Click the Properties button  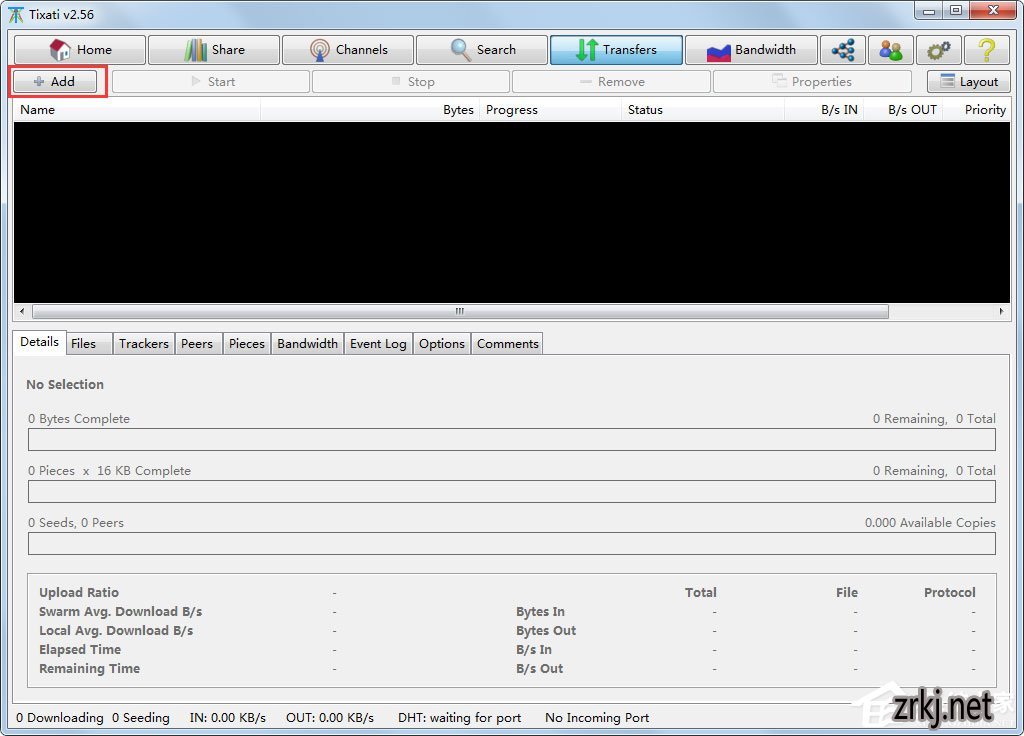pyautogui.click(x=812, y=82)
